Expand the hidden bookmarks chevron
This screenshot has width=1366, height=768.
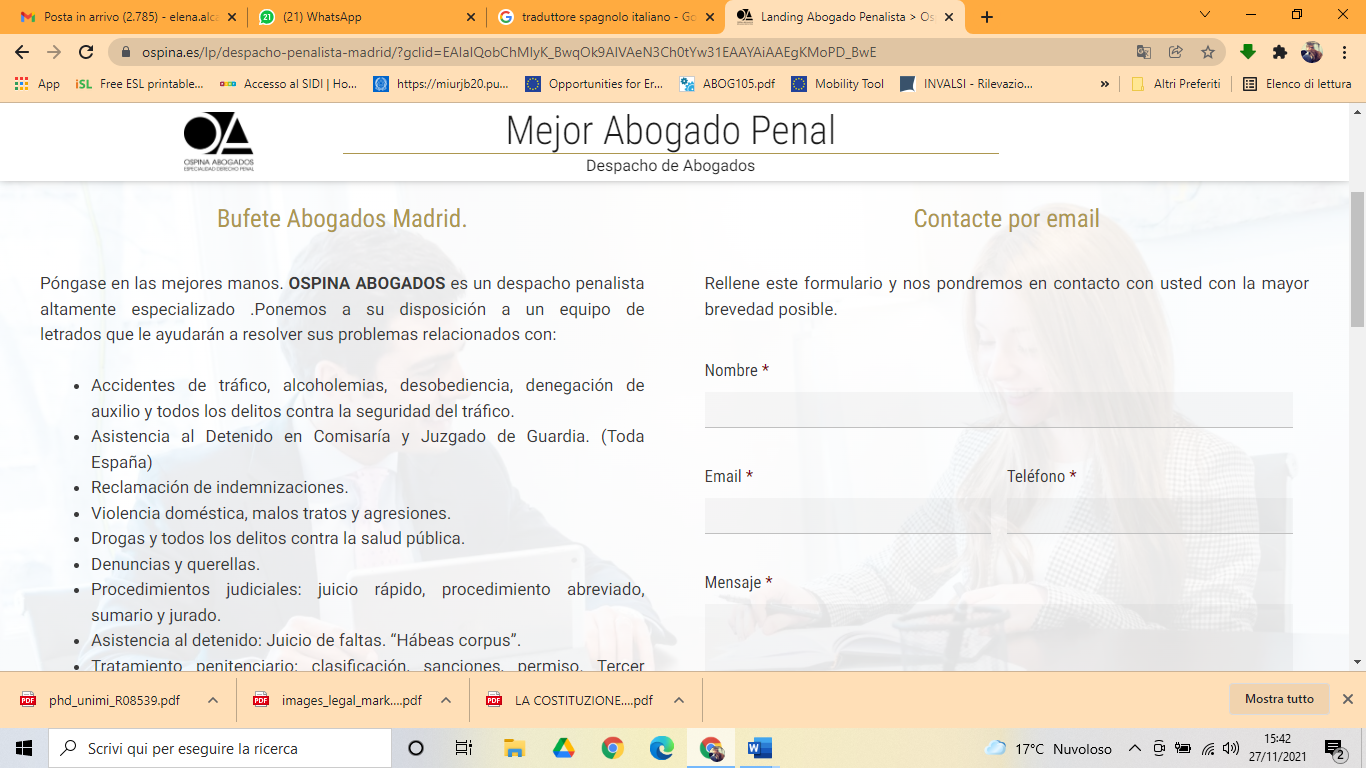(x=1105, y=84)
